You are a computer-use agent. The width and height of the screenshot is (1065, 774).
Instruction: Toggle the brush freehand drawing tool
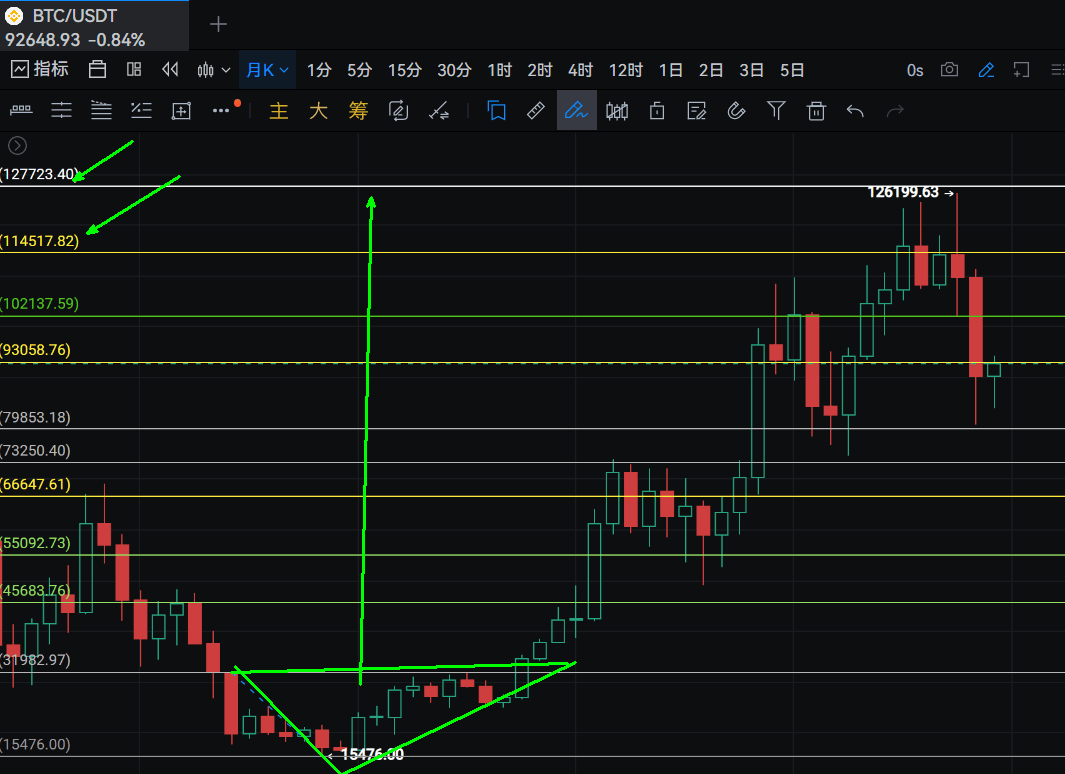tap(576, 110)
